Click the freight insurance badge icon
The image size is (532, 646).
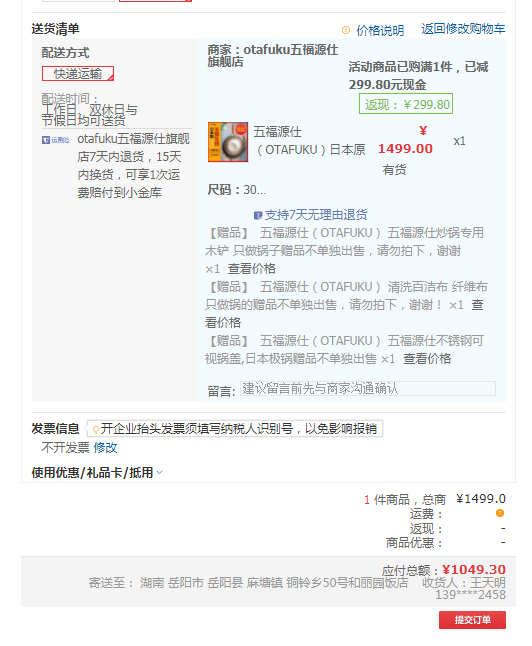pos(55,140)
